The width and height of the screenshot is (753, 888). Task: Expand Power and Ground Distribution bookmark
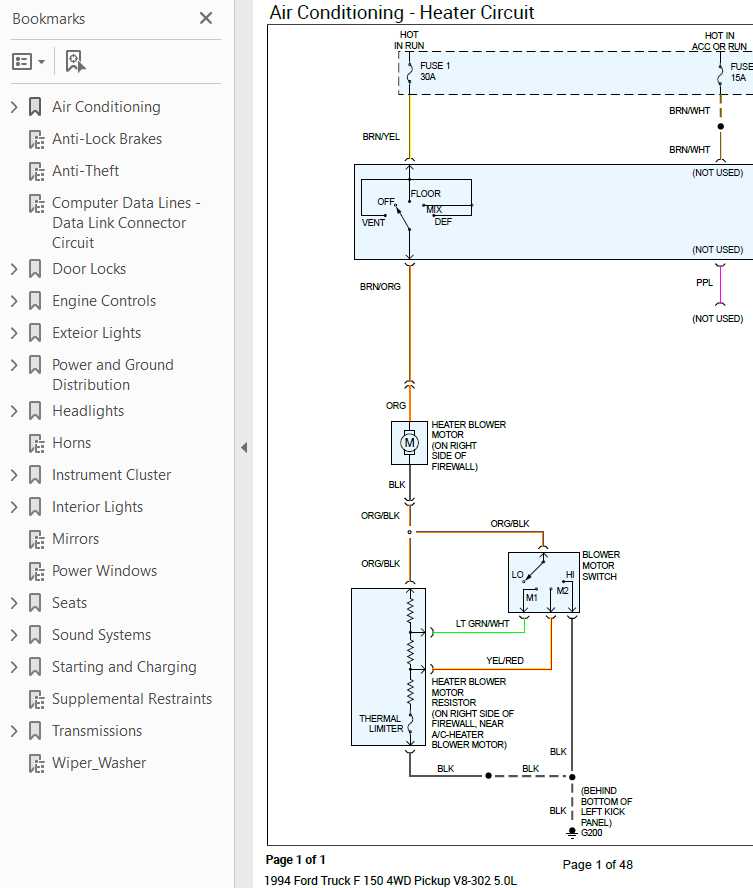tap(14, 365)
